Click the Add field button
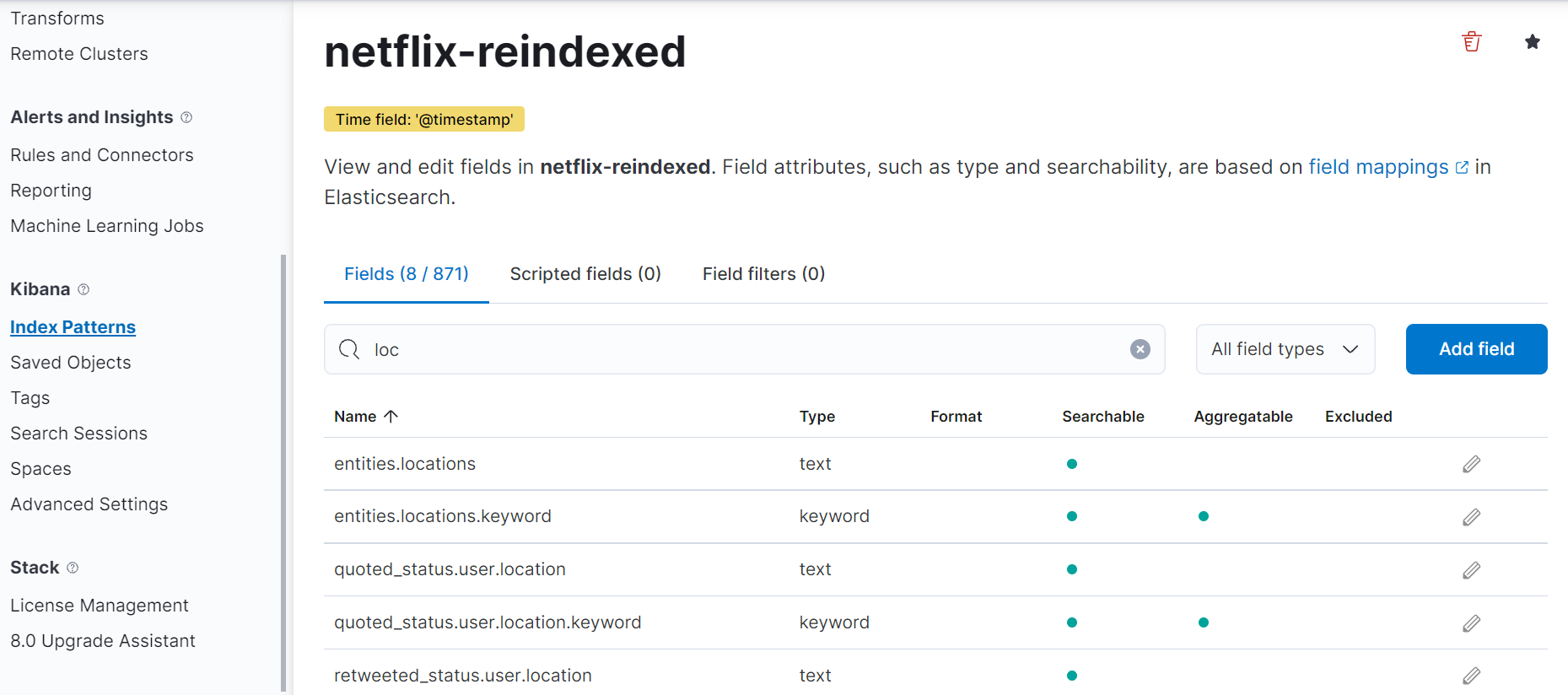The image size is (1568, 695). [x=1476, y=349]
